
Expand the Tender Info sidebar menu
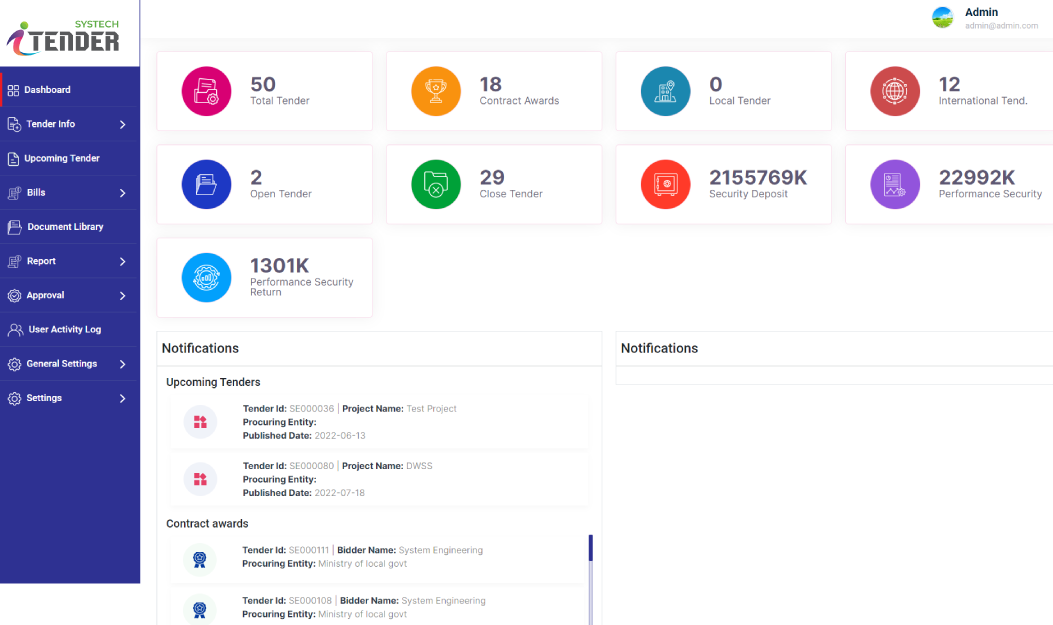[122, 125]
